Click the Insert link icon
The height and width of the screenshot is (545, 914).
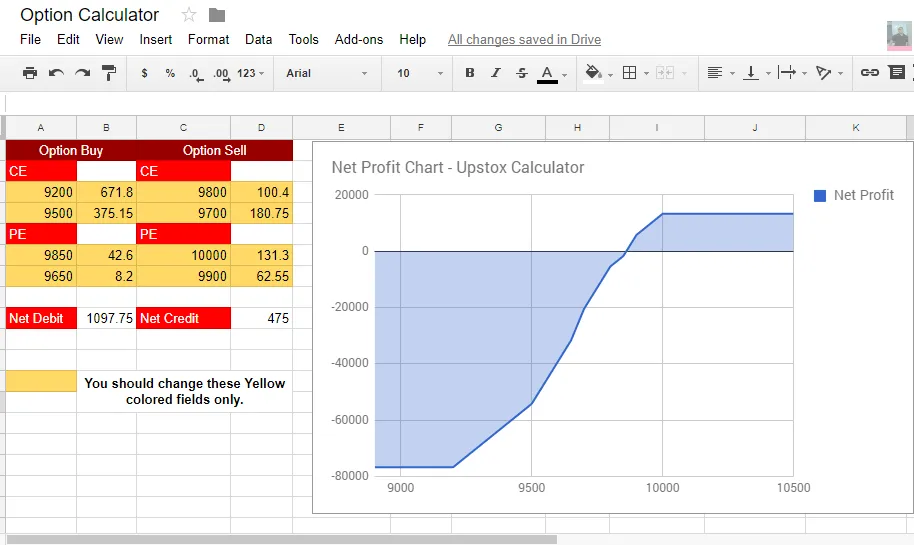pyautogui.click(x=870, y=73)
